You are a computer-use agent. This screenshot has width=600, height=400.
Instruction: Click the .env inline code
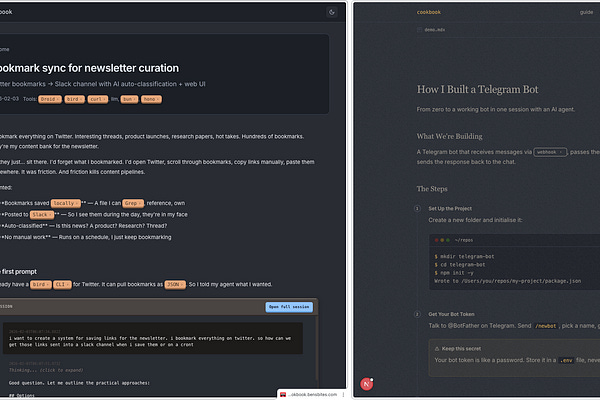pos(566,360)
